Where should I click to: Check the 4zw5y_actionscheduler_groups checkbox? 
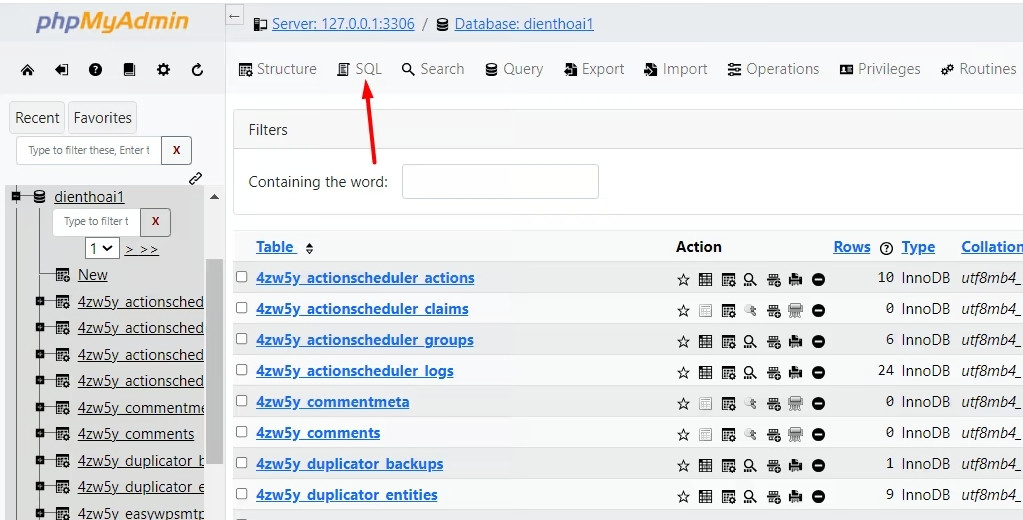click(x=241, y=339)
